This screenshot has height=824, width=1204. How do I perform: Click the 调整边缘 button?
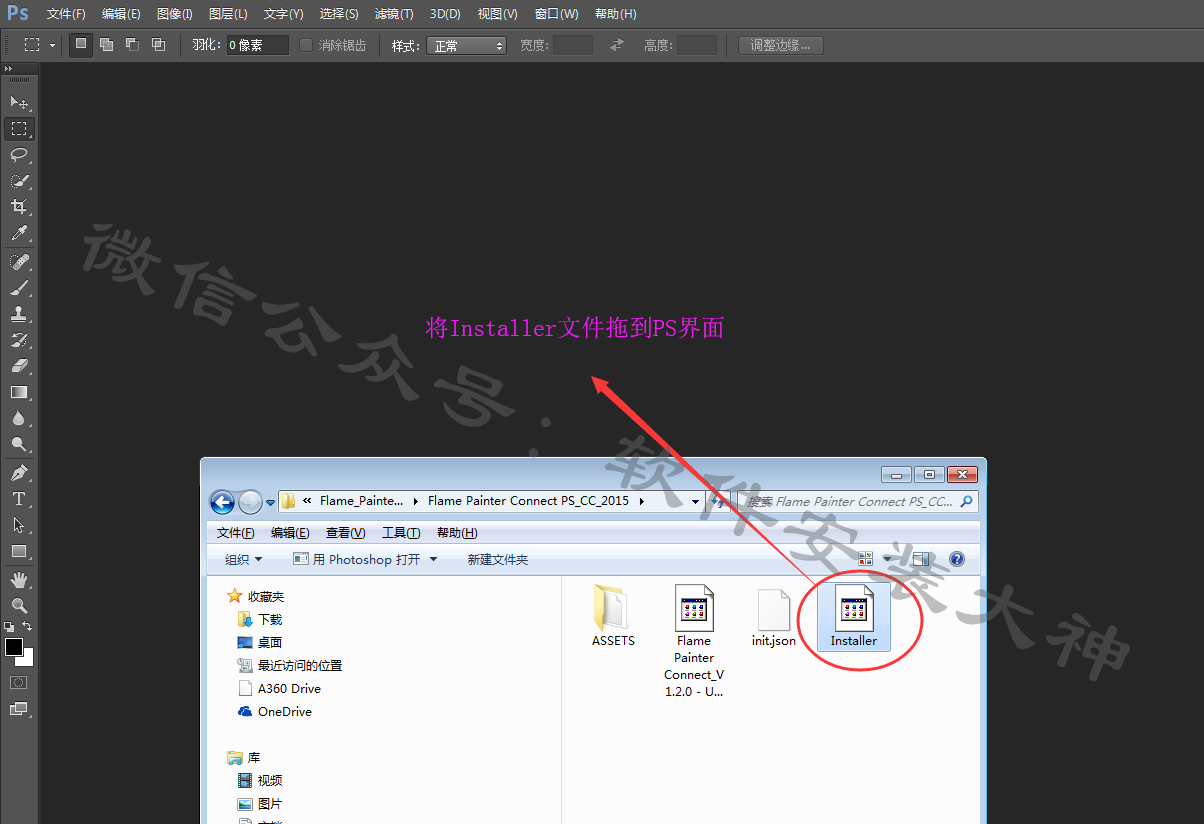(781, 45)
